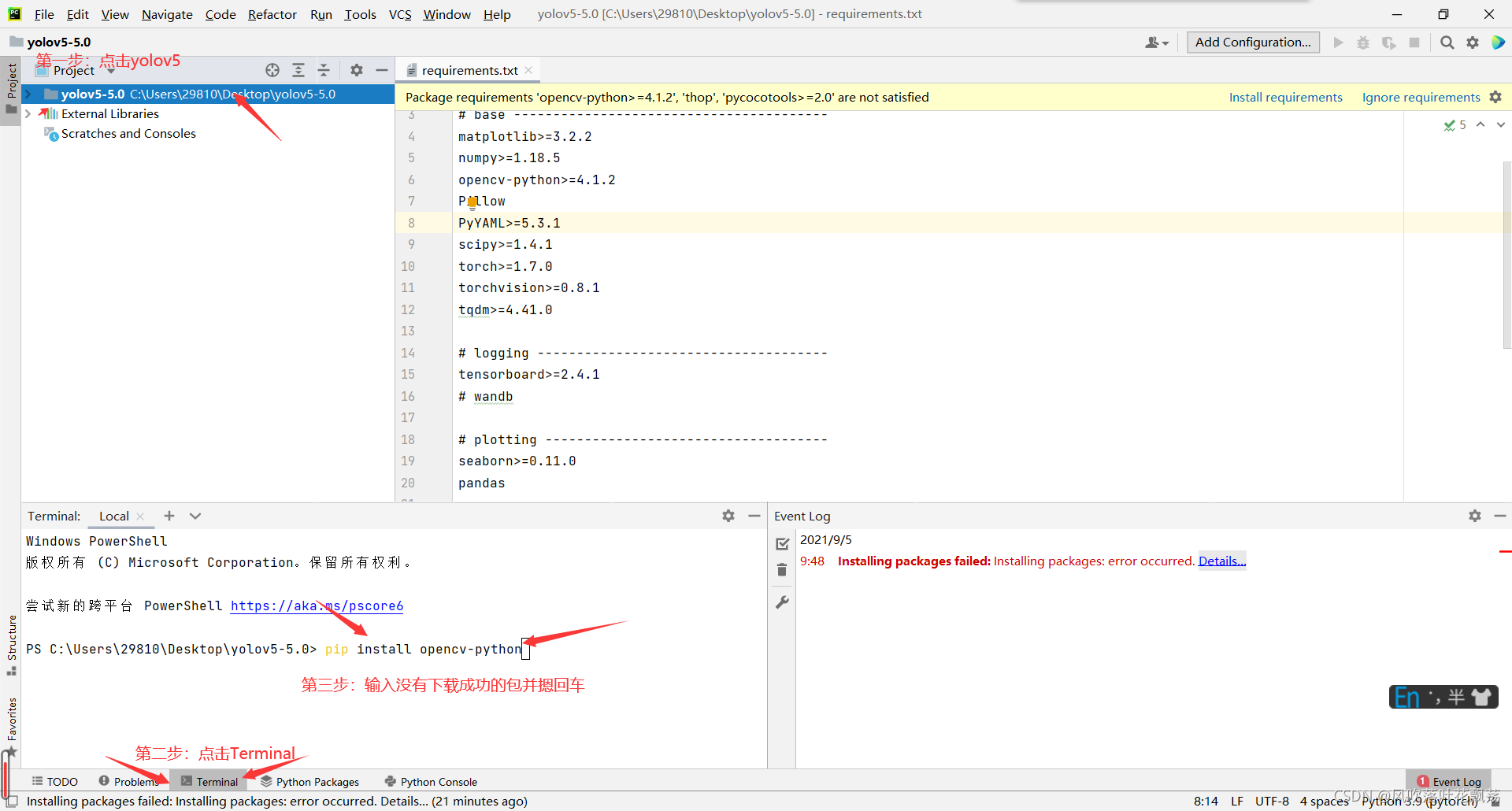This screenshot has height=811, width=1512.
Task: Click the Debug bug icon
Action: click(x=1363, y=43)
